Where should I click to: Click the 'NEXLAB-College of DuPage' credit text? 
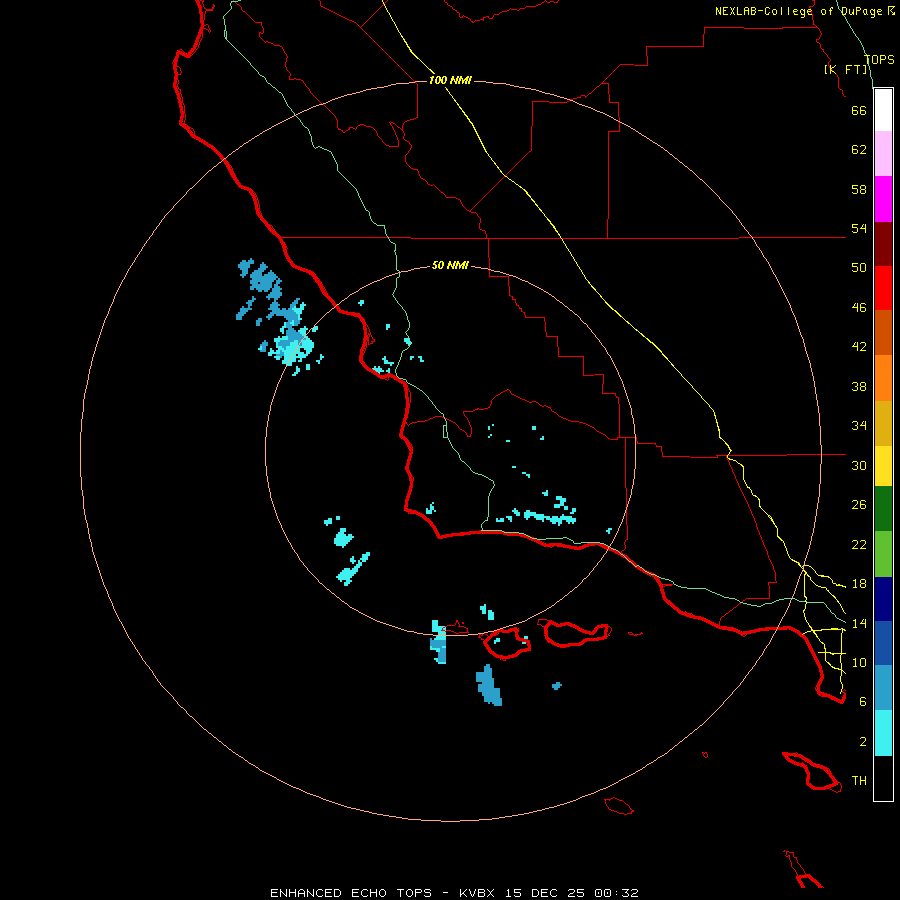tap(801, 11)
